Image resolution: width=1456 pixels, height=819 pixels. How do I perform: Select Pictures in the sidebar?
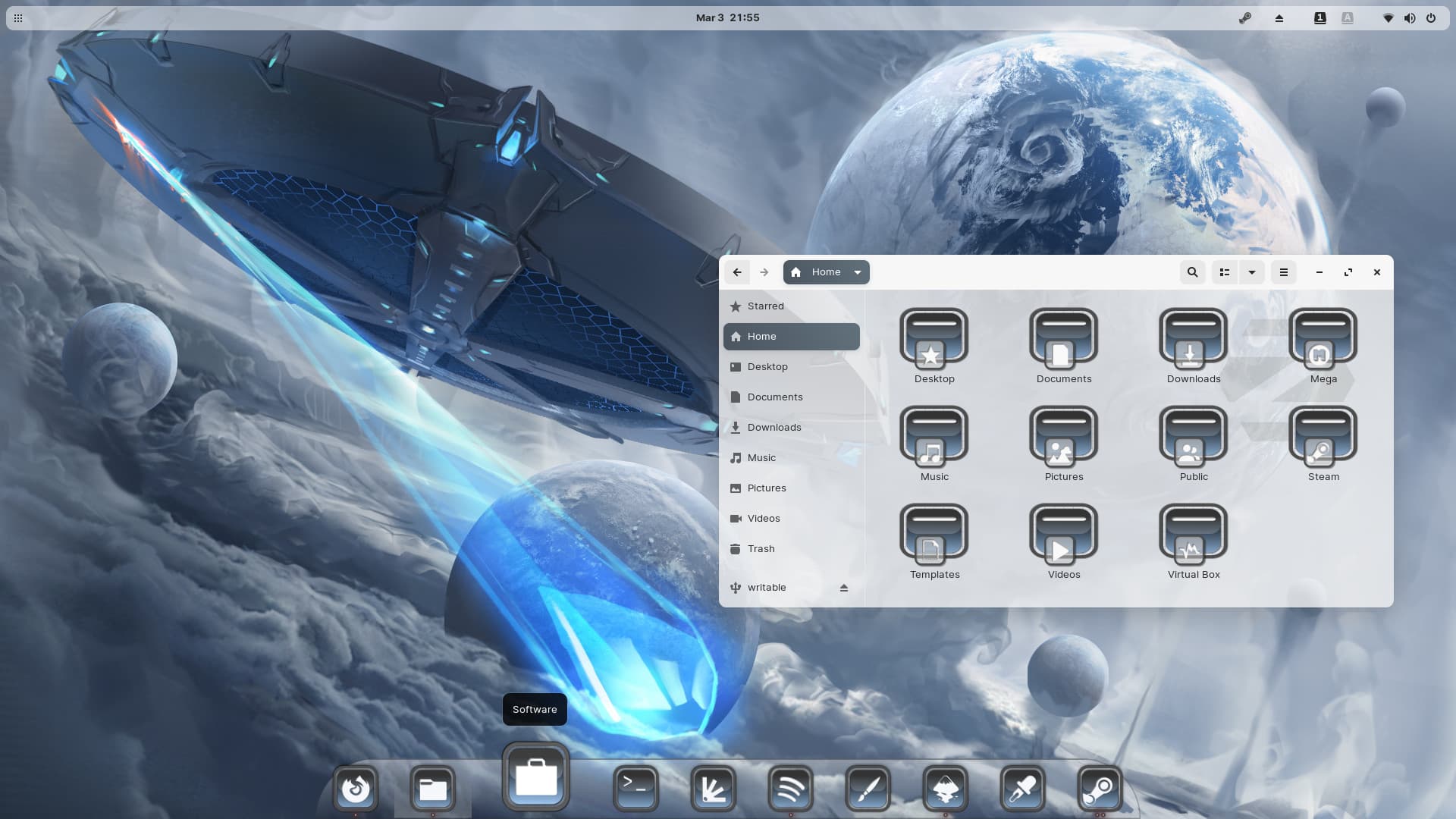tap(791, 488)
